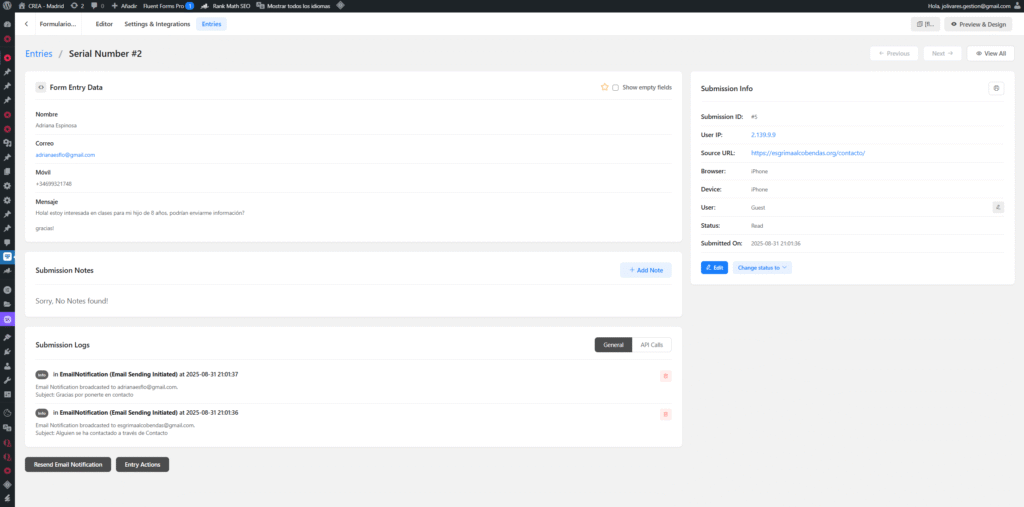Toggle the field key eye icon beside Form Entry Data
Screen dimensions: 1024x507
pyautogui.click(x=40, y=88)
